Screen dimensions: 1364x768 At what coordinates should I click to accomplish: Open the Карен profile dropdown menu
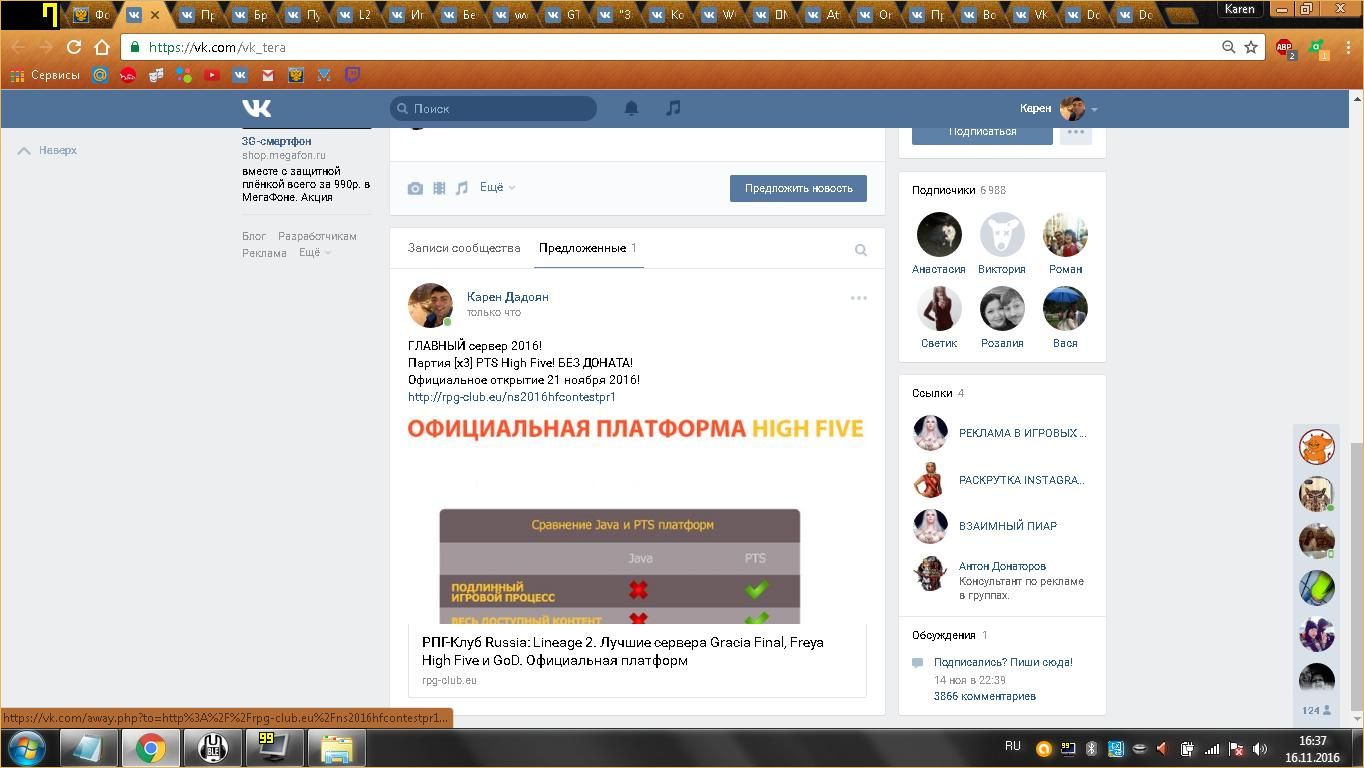[1058, 108]
